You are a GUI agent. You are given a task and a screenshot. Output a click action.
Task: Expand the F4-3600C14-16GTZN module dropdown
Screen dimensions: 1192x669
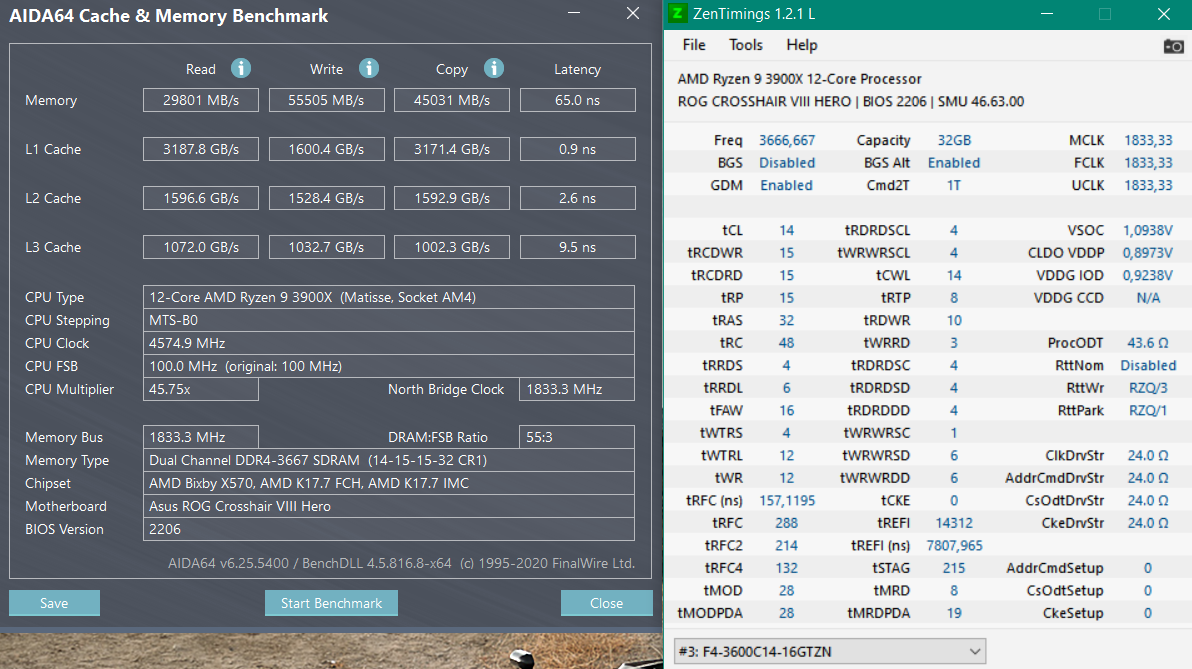click(x=830, y=652)
